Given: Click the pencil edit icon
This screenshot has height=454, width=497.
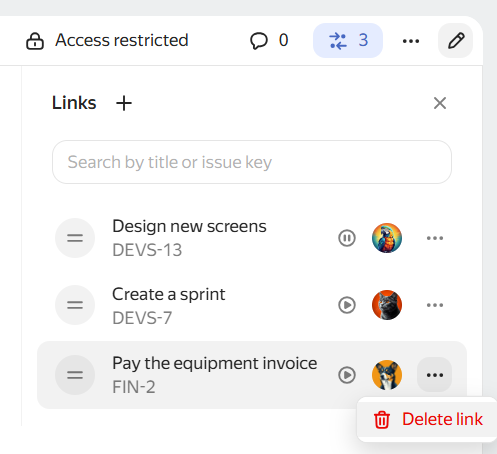Looking at the screenshot, I should 456,41.
